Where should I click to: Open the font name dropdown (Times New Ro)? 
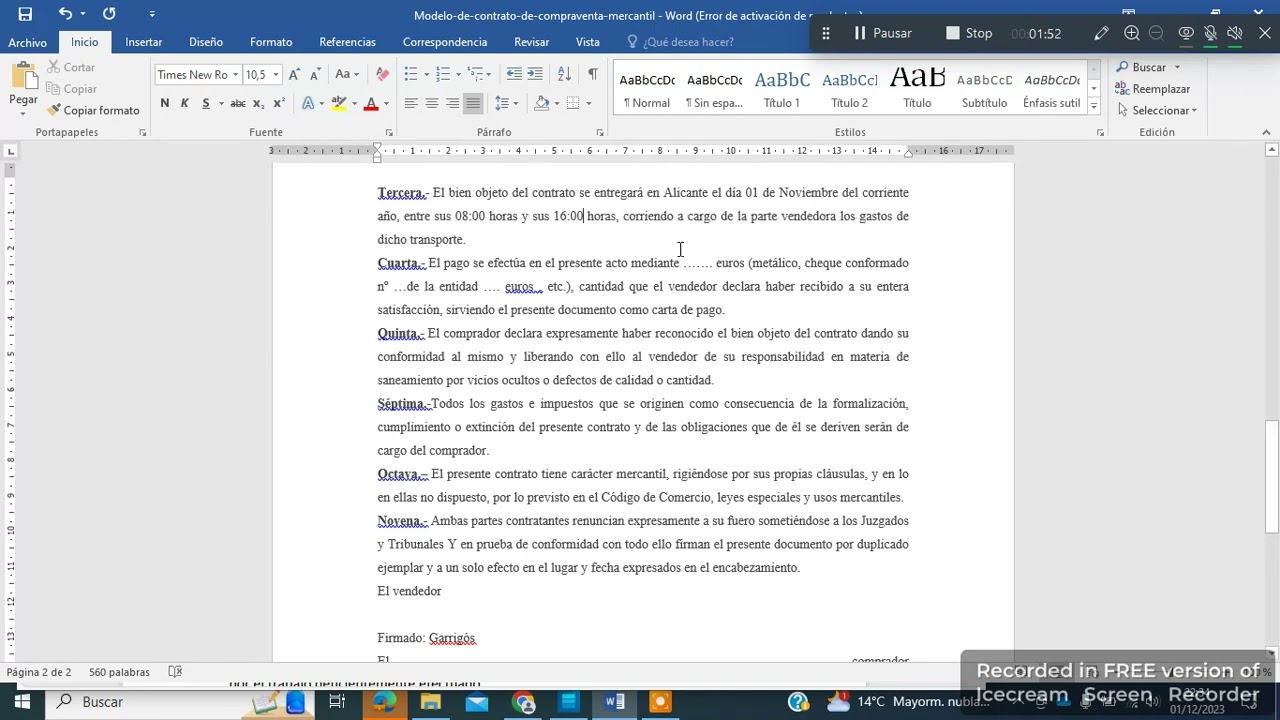(x=236, y=75)
